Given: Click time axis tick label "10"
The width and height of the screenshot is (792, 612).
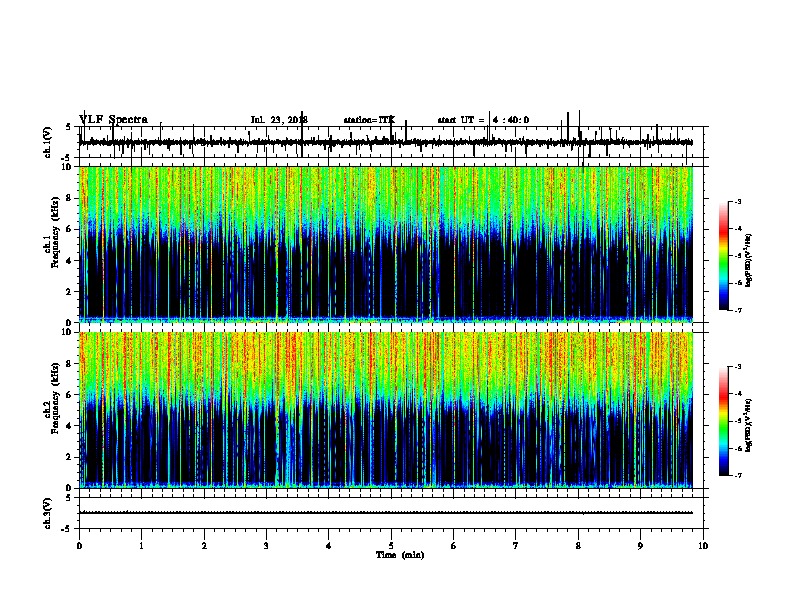Looking at the screenshot, I should pos(703,546).
